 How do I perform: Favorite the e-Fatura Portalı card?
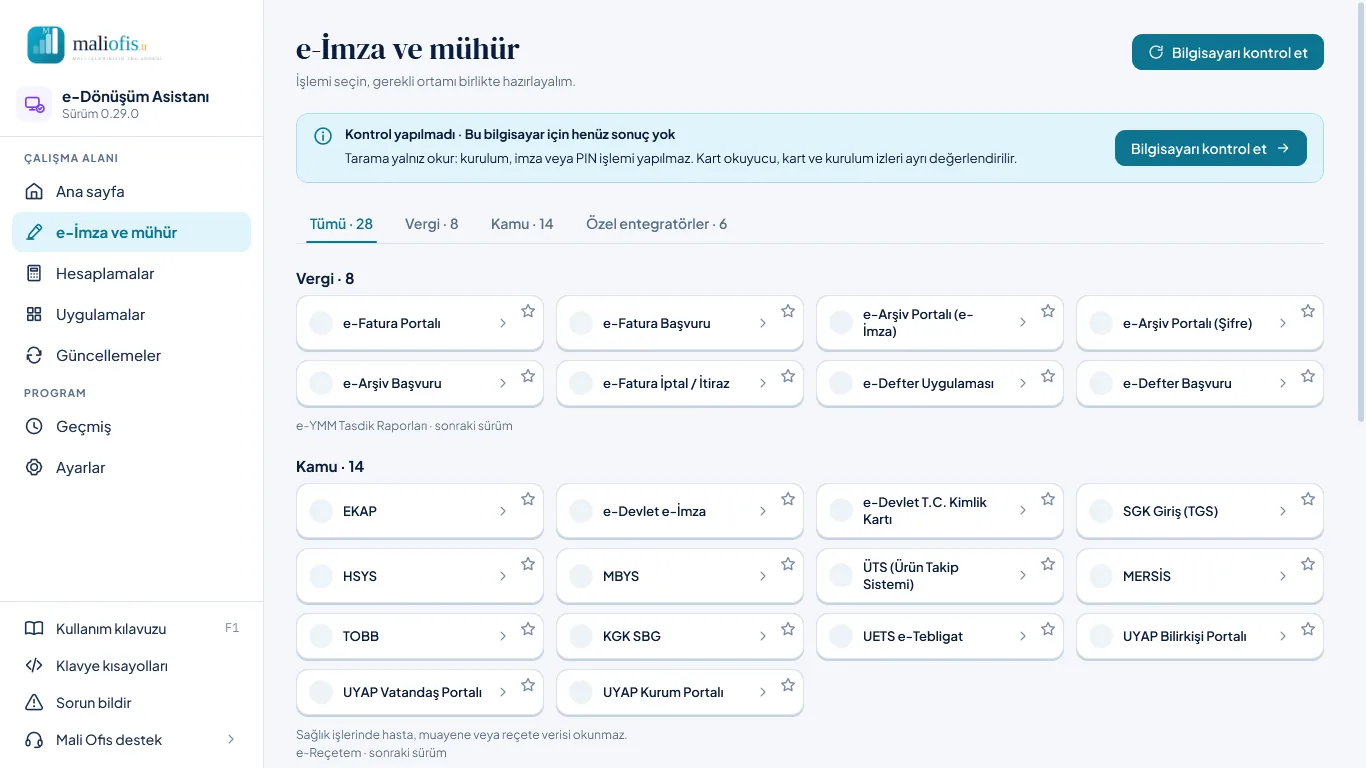(x=528, y=311)
